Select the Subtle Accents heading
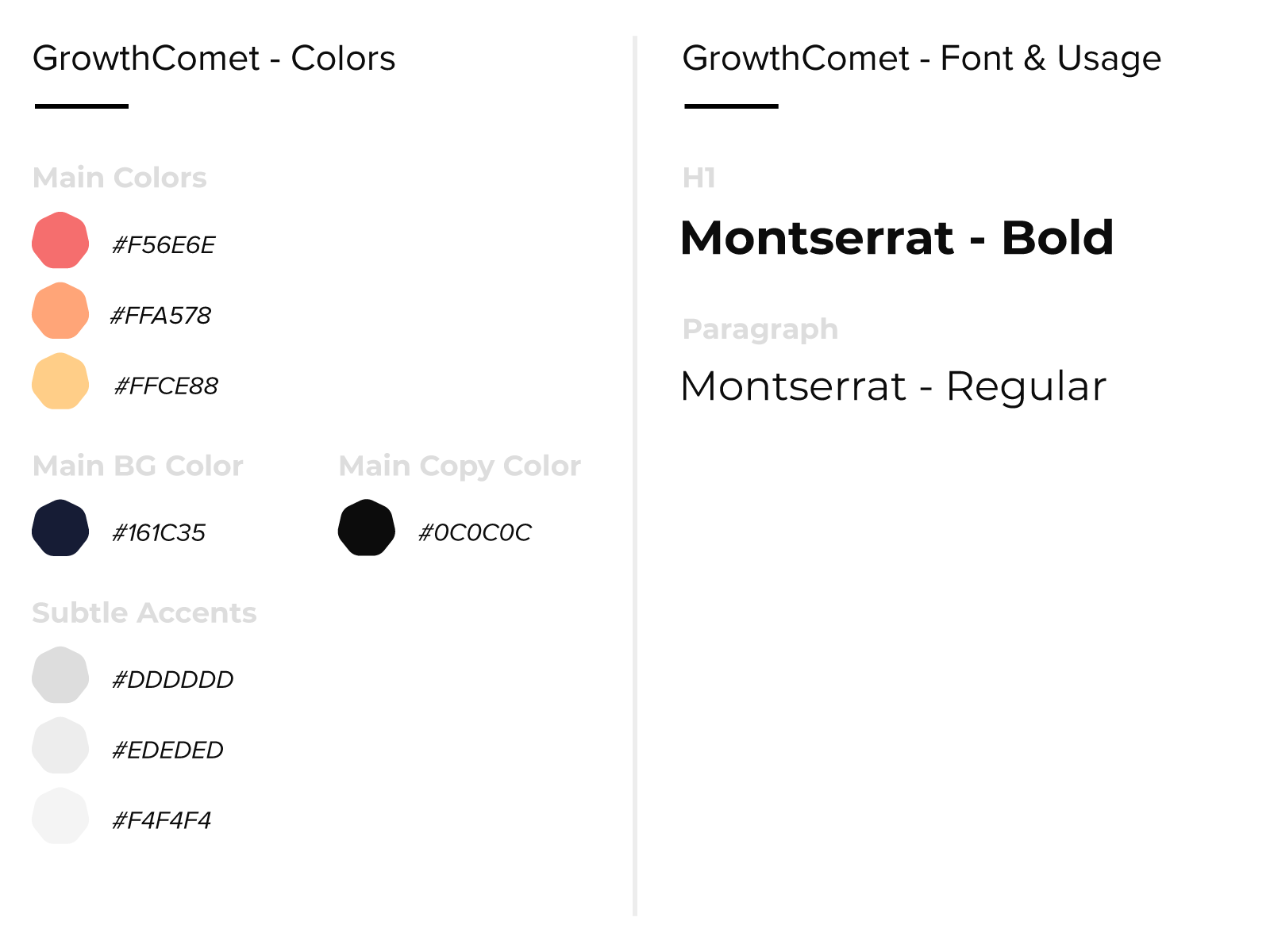 pyautogui.click(x=144, y=612)
